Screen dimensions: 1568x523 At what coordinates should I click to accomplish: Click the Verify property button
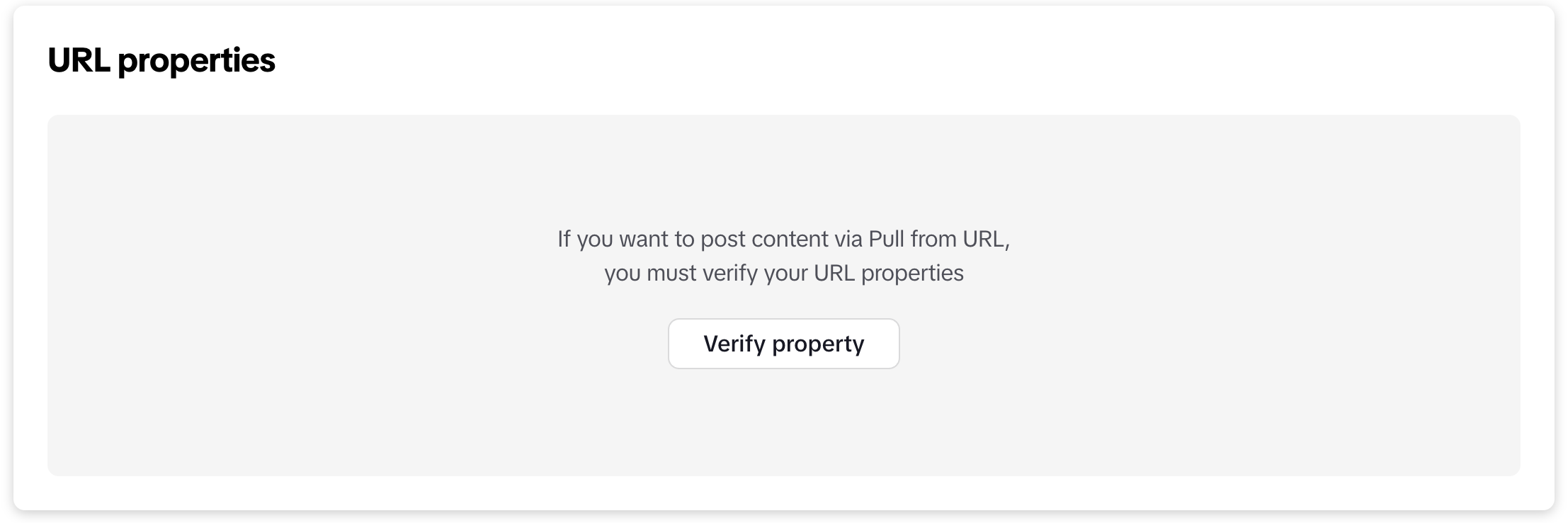783,344
